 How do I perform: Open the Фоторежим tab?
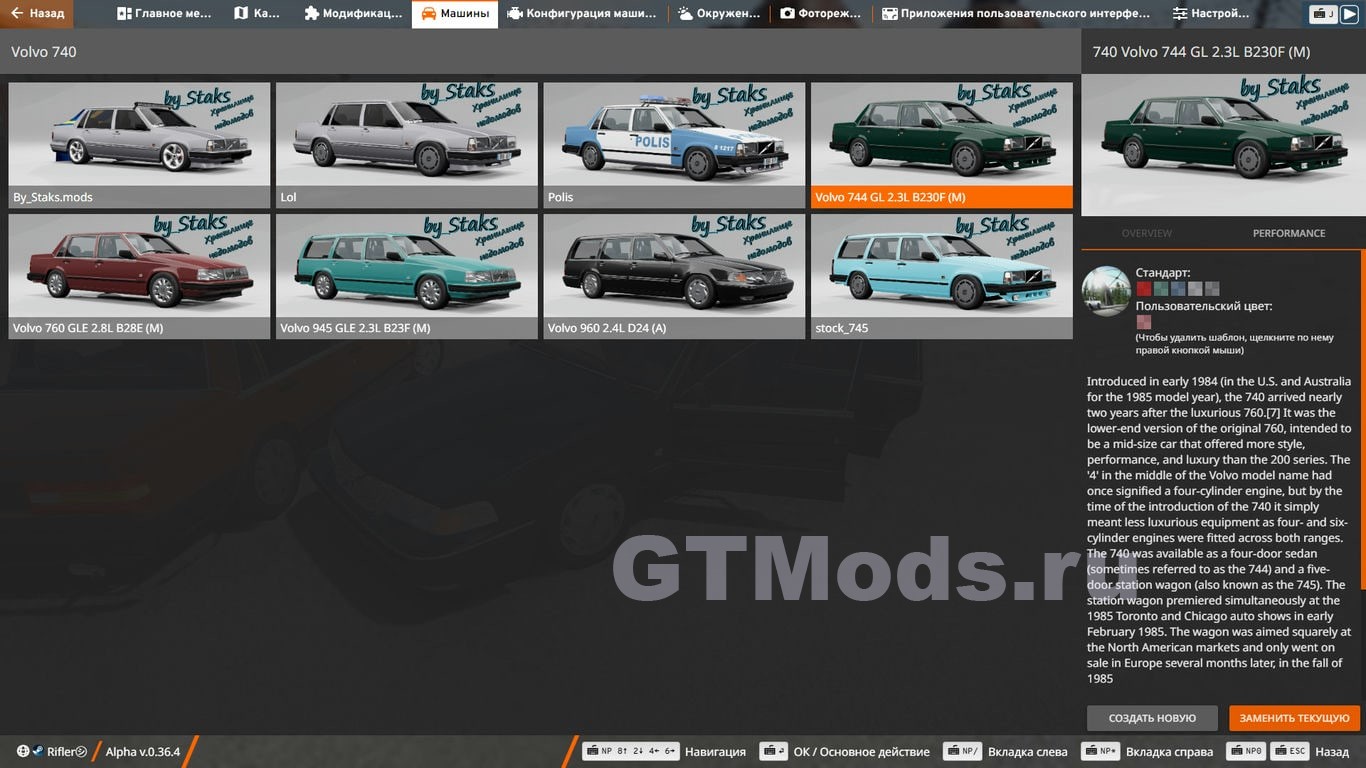coord(820,14)
